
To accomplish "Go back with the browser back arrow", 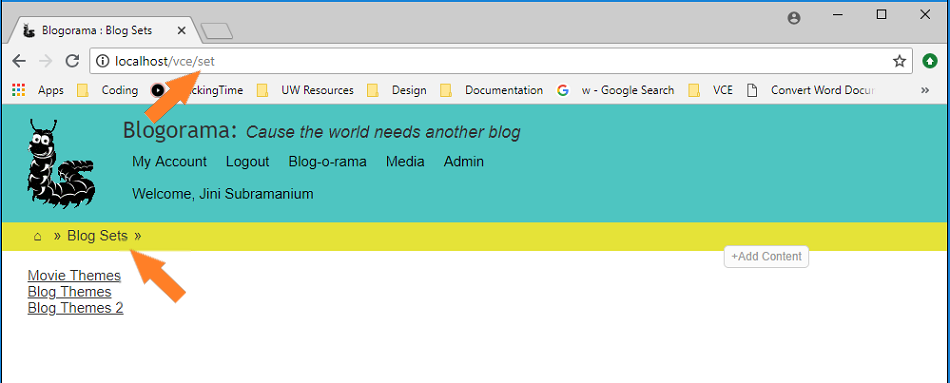I will [x=19, y=61].
